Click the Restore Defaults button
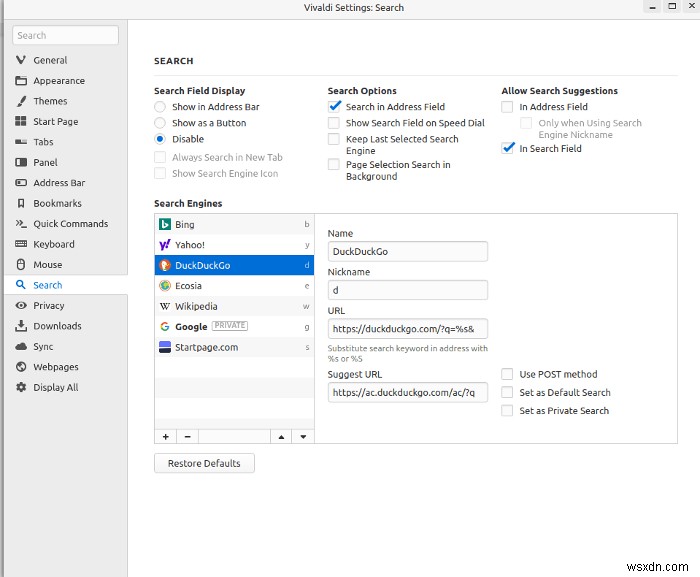700x577 pixels. (x=204, y=463)
